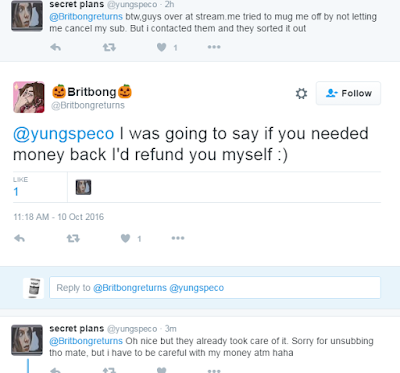The height and width of the screenshot is (373, 400).
Task: Retweet the top secret plans tweet
Action: coord(109,47)
